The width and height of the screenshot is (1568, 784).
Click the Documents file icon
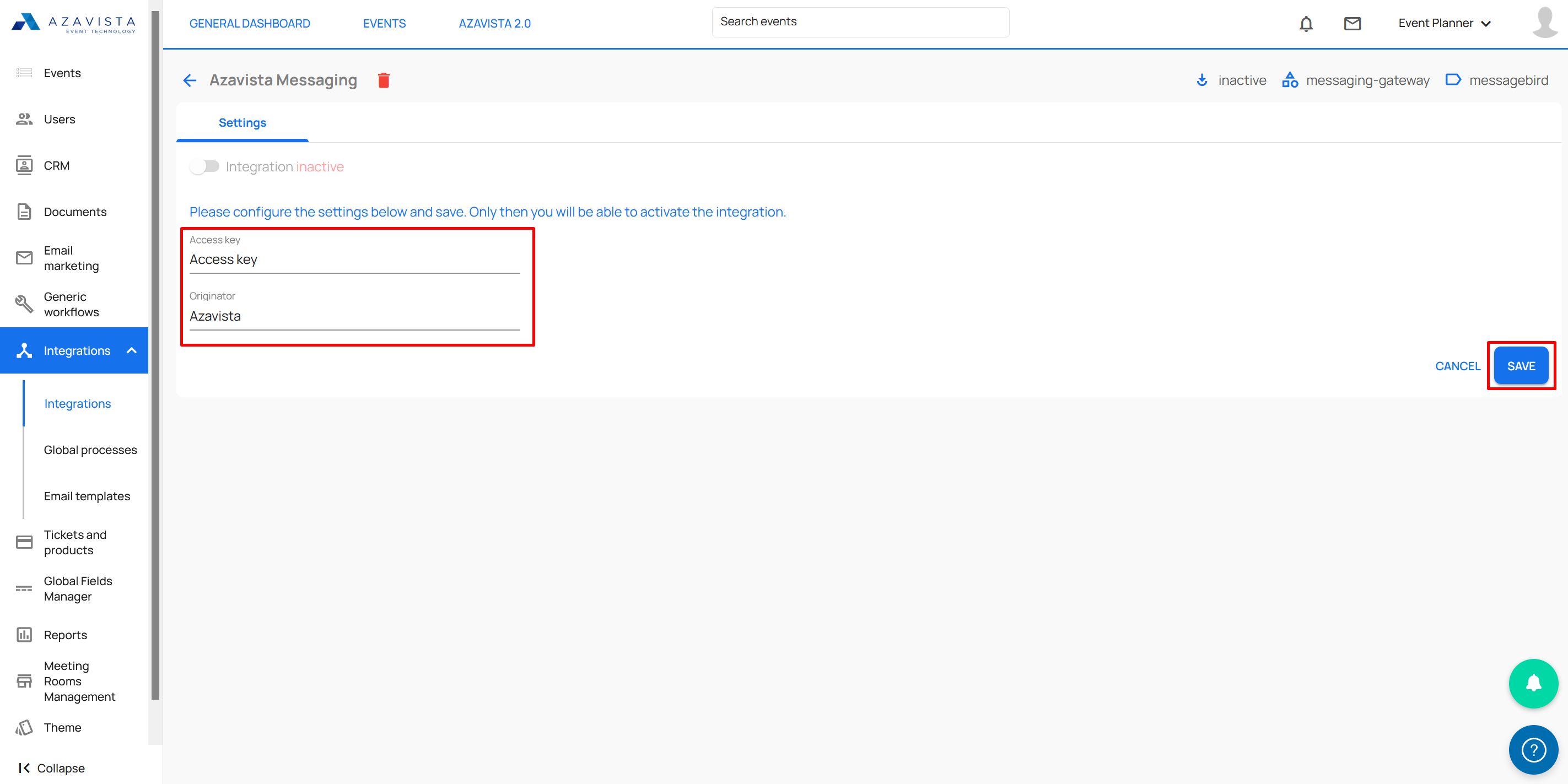click(24, 212)
